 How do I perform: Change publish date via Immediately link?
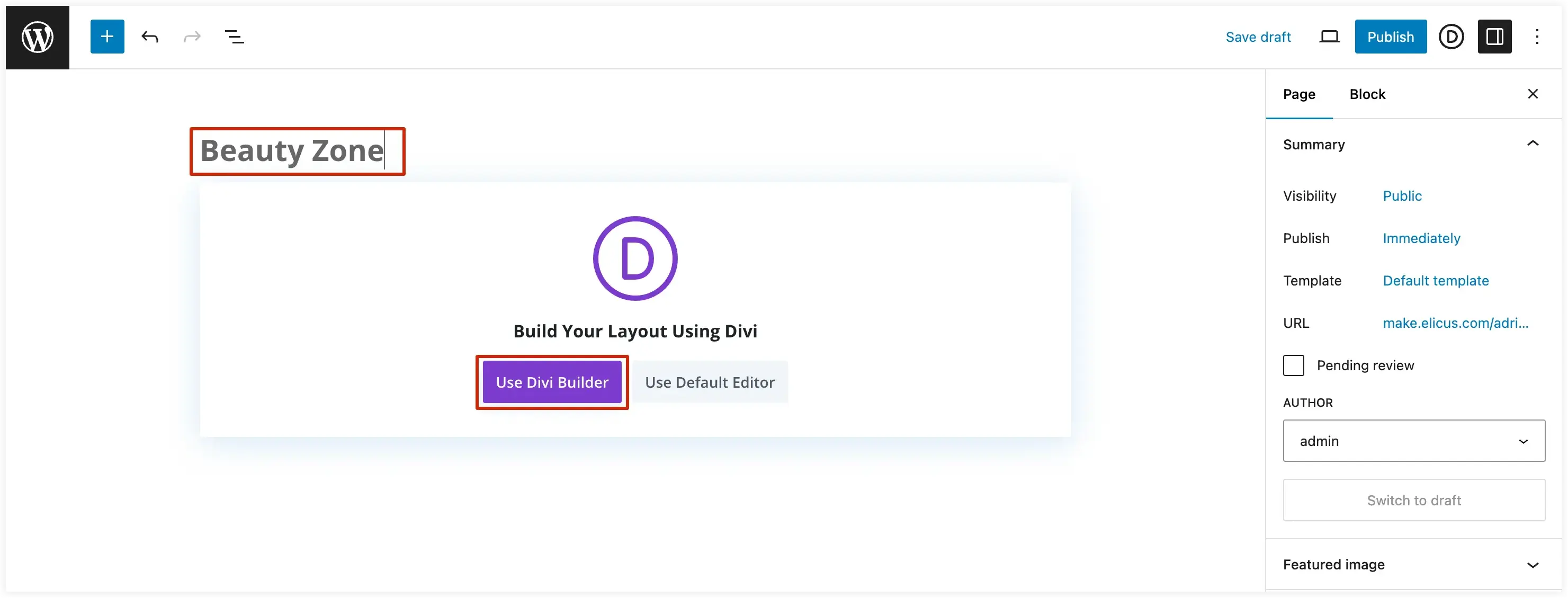(x=1421, y=239)
